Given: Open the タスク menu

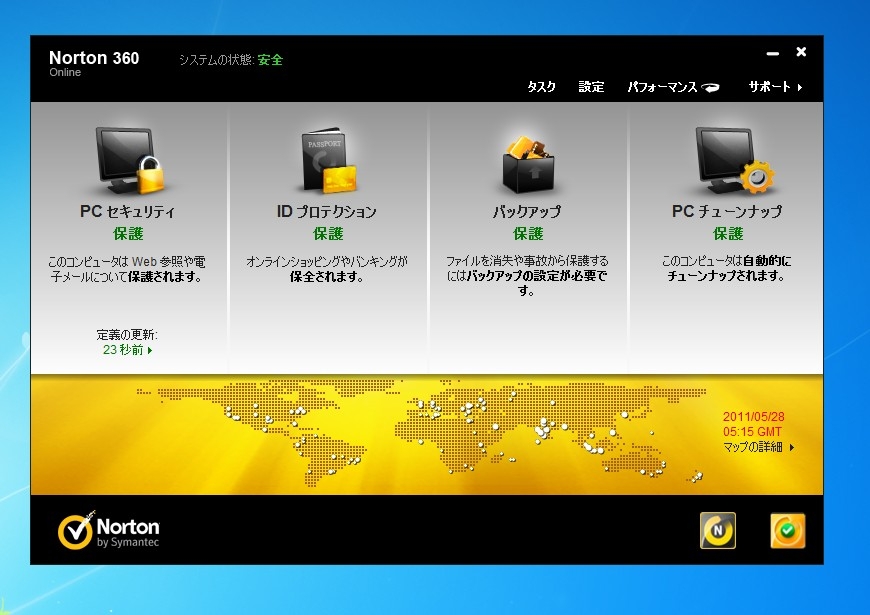Looking at the screenshot, I should (x=541, y=87).
